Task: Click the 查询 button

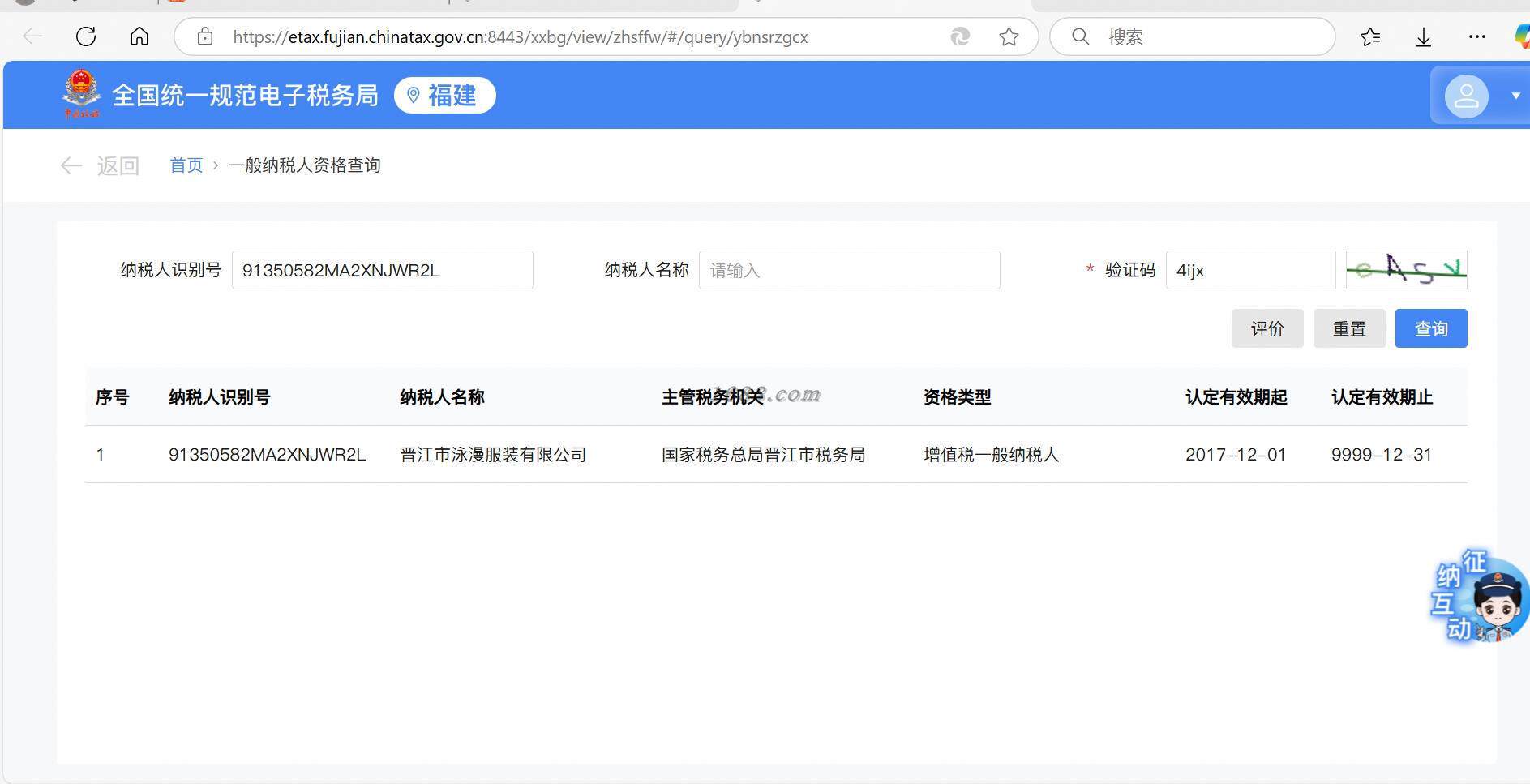Action: (x=1431, y=328)
